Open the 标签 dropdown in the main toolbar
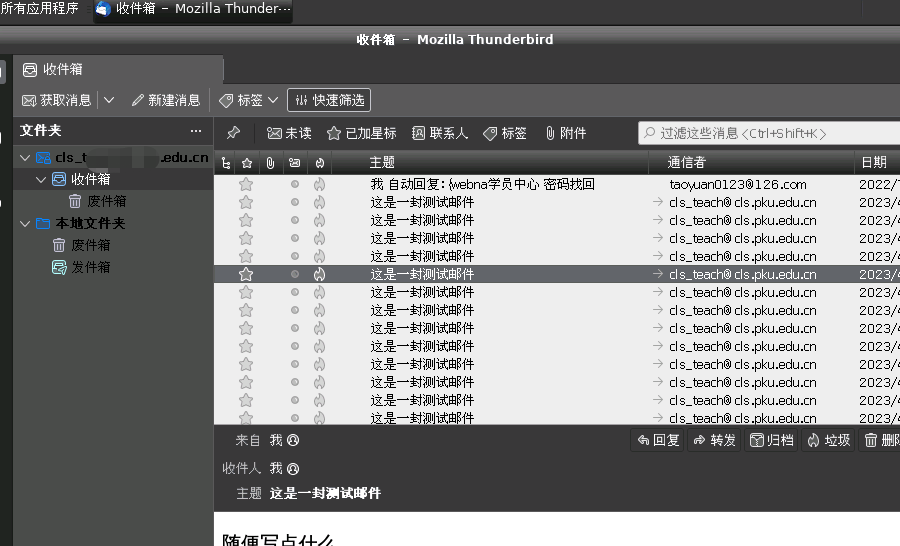Viewport: 900px width, 546px height. pyautogui.click(x=249, y=100)
